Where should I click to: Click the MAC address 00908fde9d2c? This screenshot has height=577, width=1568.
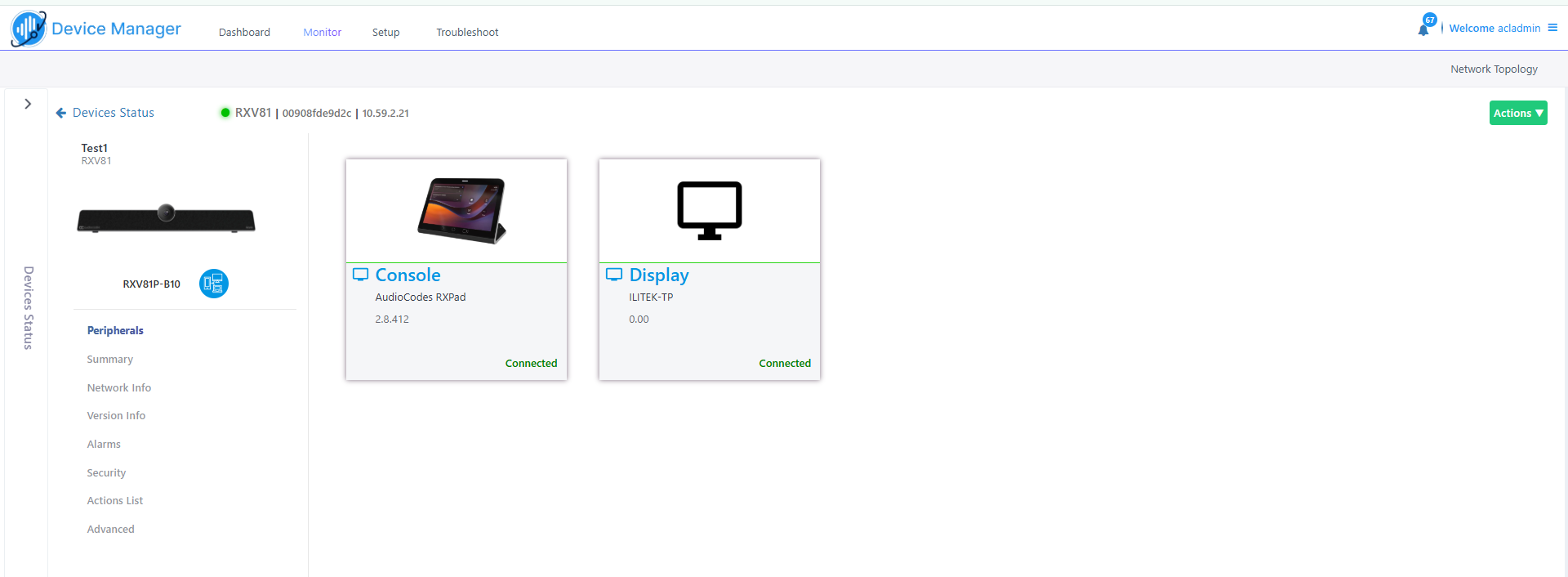[317, 113]
